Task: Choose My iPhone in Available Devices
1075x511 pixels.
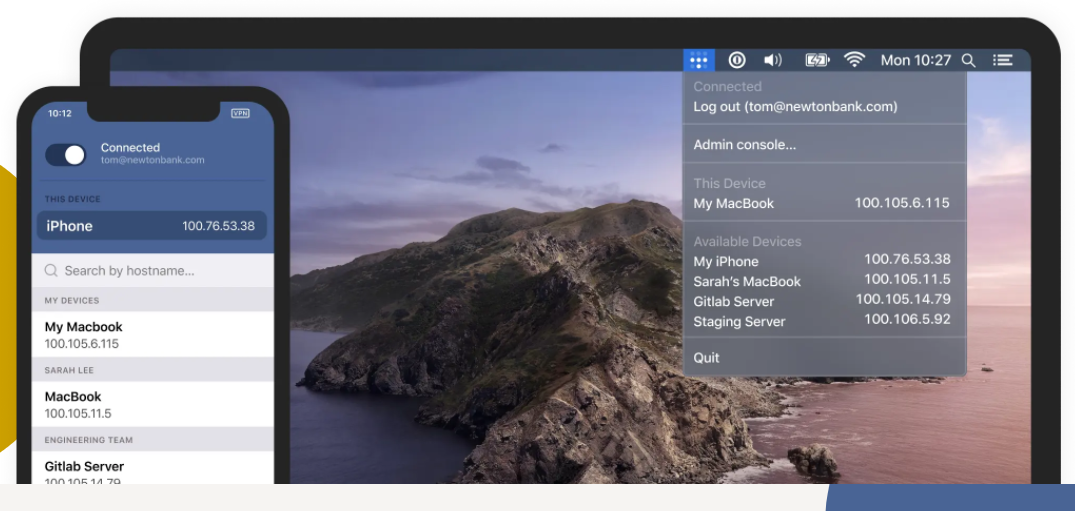Action: 825,261
